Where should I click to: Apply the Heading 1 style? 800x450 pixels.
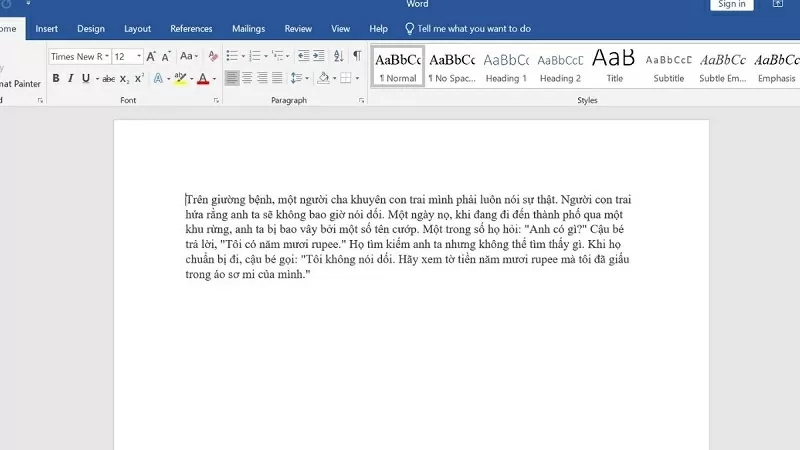tap(505, 66)
